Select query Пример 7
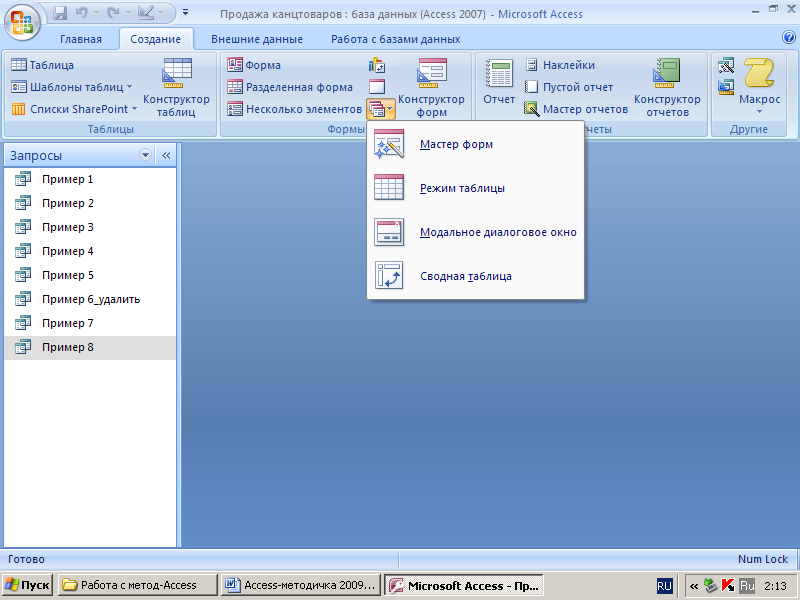Image resolution: width=800 pixels, height=600 pixels. [x=90, y=323]
